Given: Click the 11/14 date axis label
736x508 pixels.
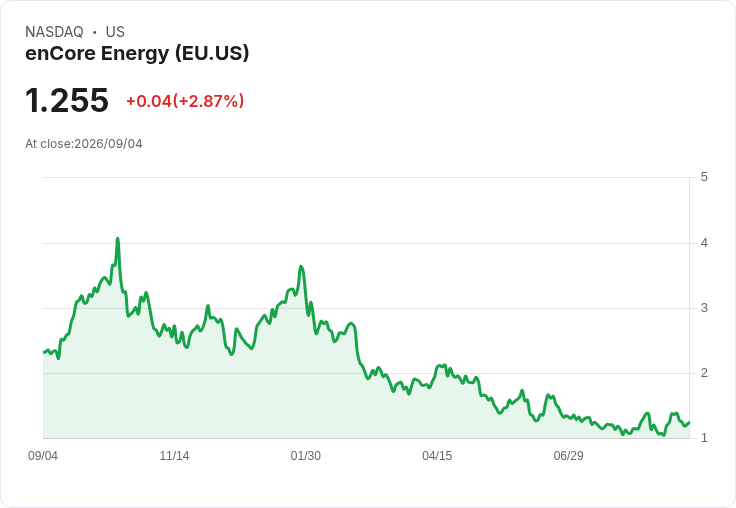Looking at the screenshot, I should click(174, 455).
